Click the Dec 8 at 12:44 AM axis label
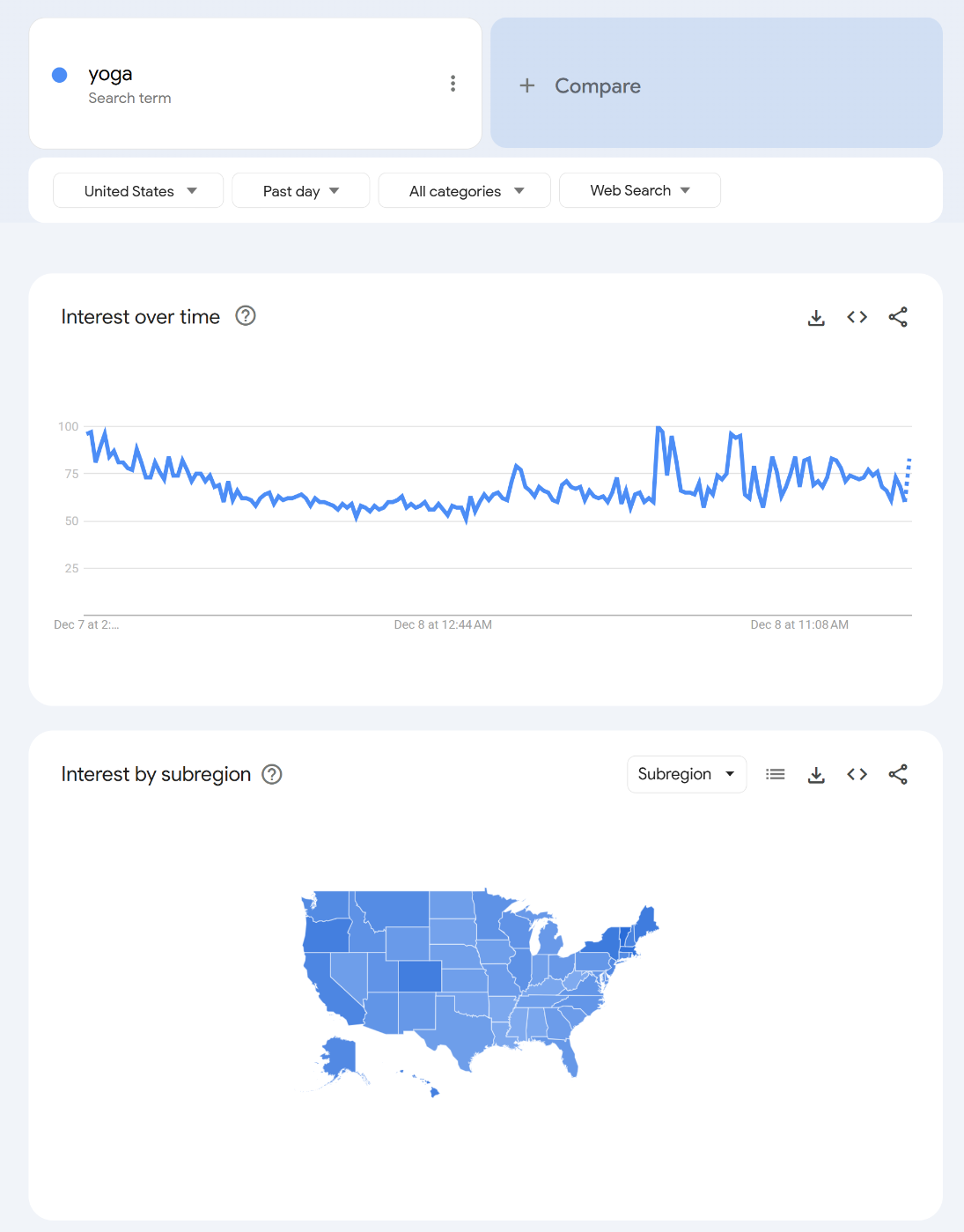The width and height of the screenshot is (964, 1232). (443, 624)
